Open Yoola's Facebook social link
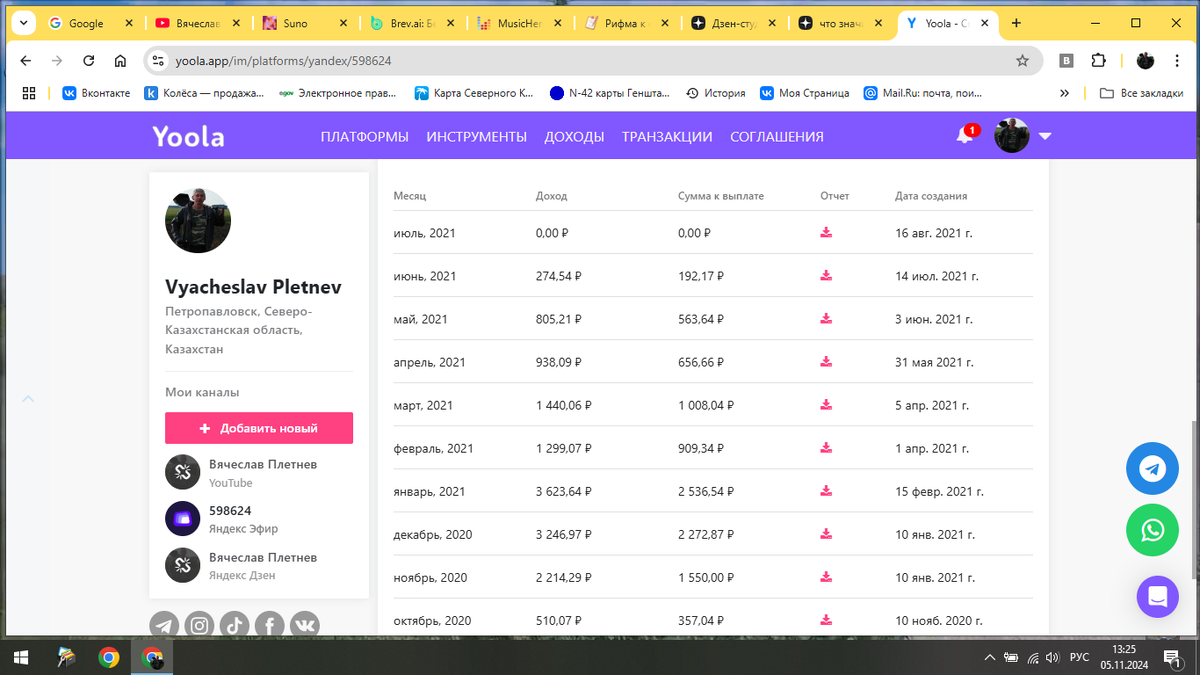1200x675 pixels. [270, 626]
